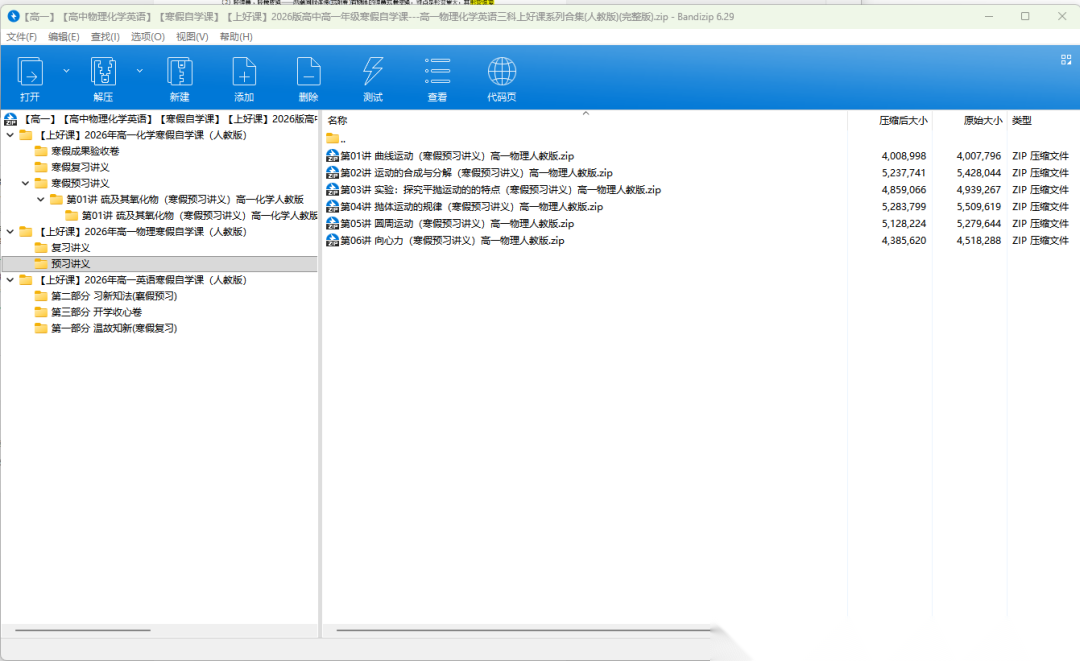Click the New archive (新建) icon
This screenshot has height=661, width=1080.
click(179, 72)
